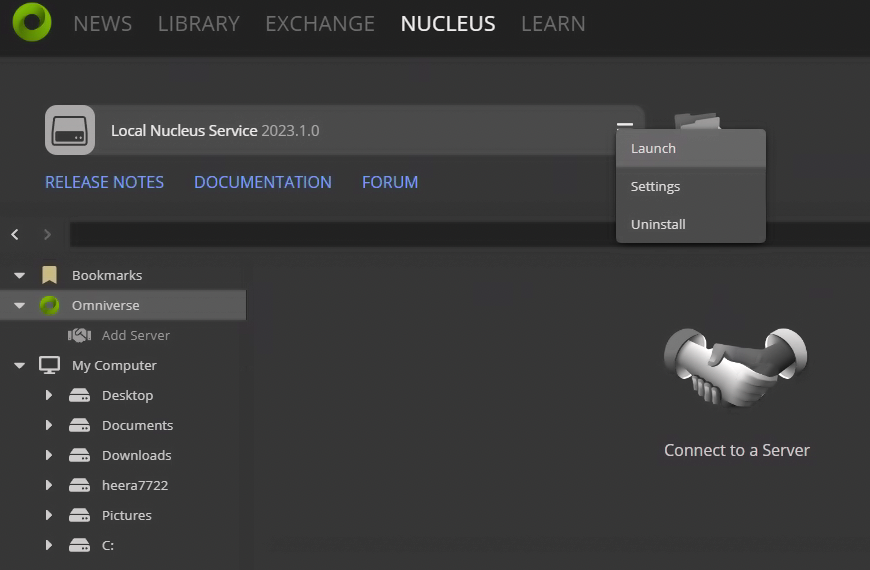
Task: Click Connect to a Server
Action: pyautogui.click(x=737, y=450)
